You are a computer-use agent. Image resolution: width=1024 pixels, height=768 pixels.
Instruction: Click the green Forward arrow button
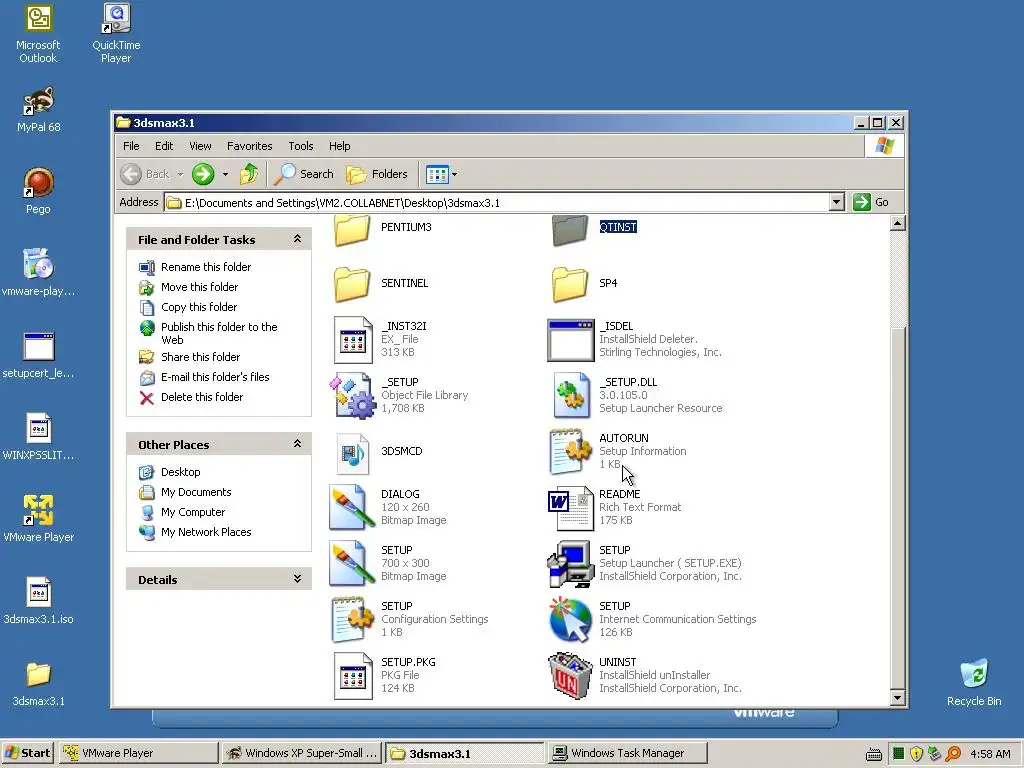coord(203,174)
